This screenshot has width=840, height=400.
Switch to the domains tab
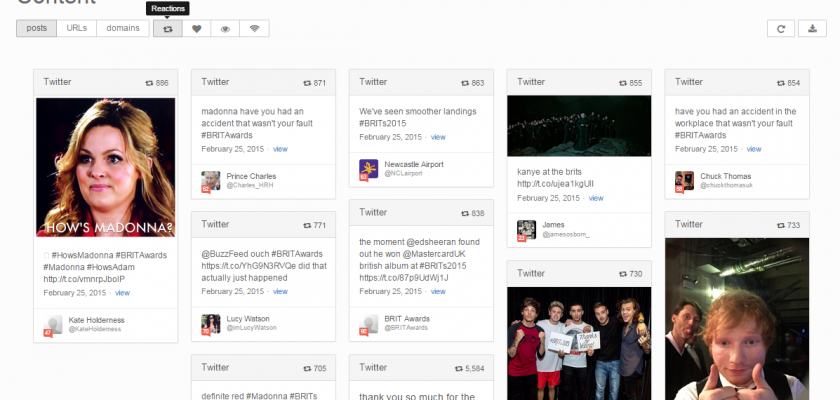click(124, 28)
